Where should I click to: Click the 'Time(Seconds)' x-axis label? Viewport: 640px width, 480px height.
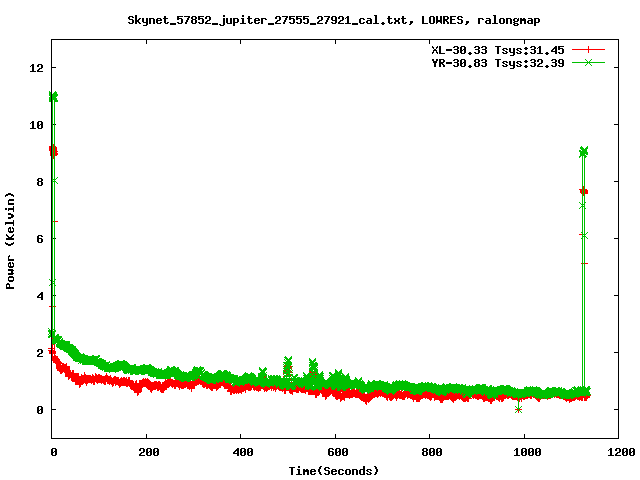333,471
